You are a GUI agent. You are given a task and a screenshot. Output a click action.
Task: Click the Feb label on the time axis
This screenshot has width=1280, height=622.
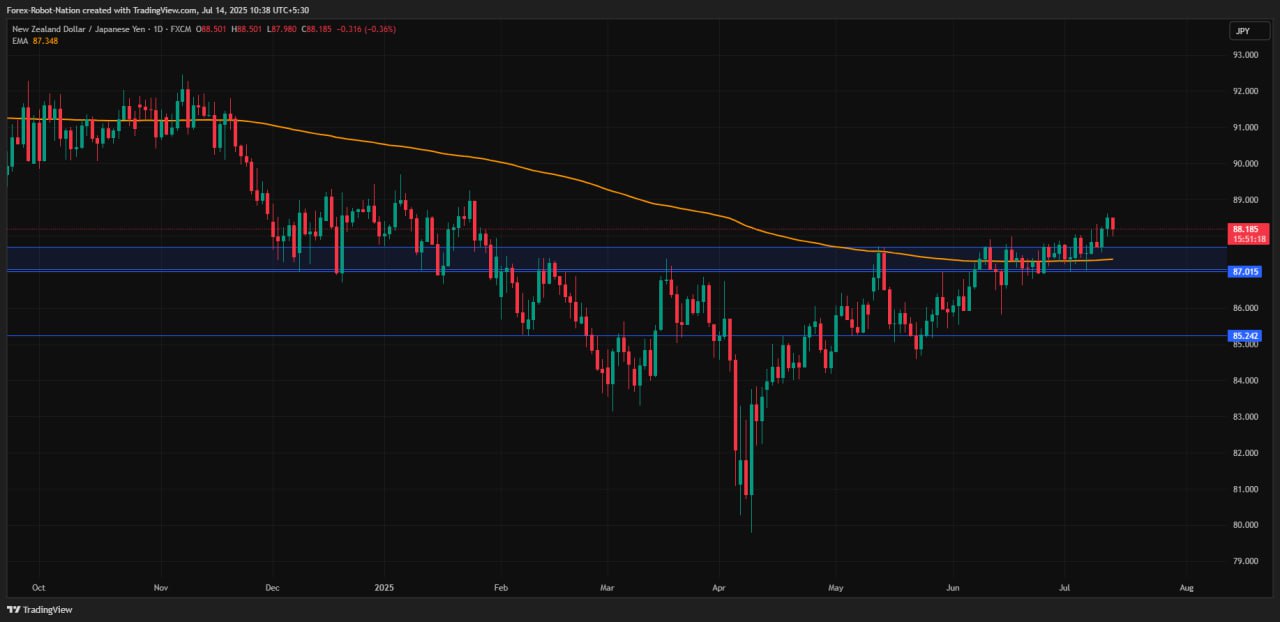[x=502, y=587]
